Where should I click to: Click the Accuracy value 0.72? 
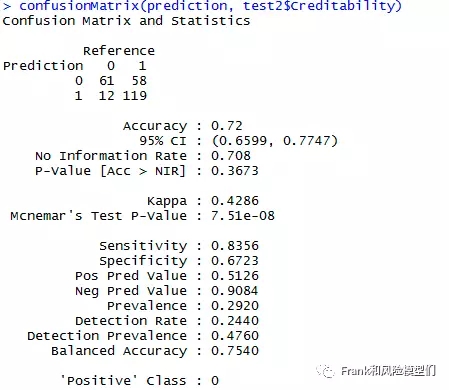(227, 126)
